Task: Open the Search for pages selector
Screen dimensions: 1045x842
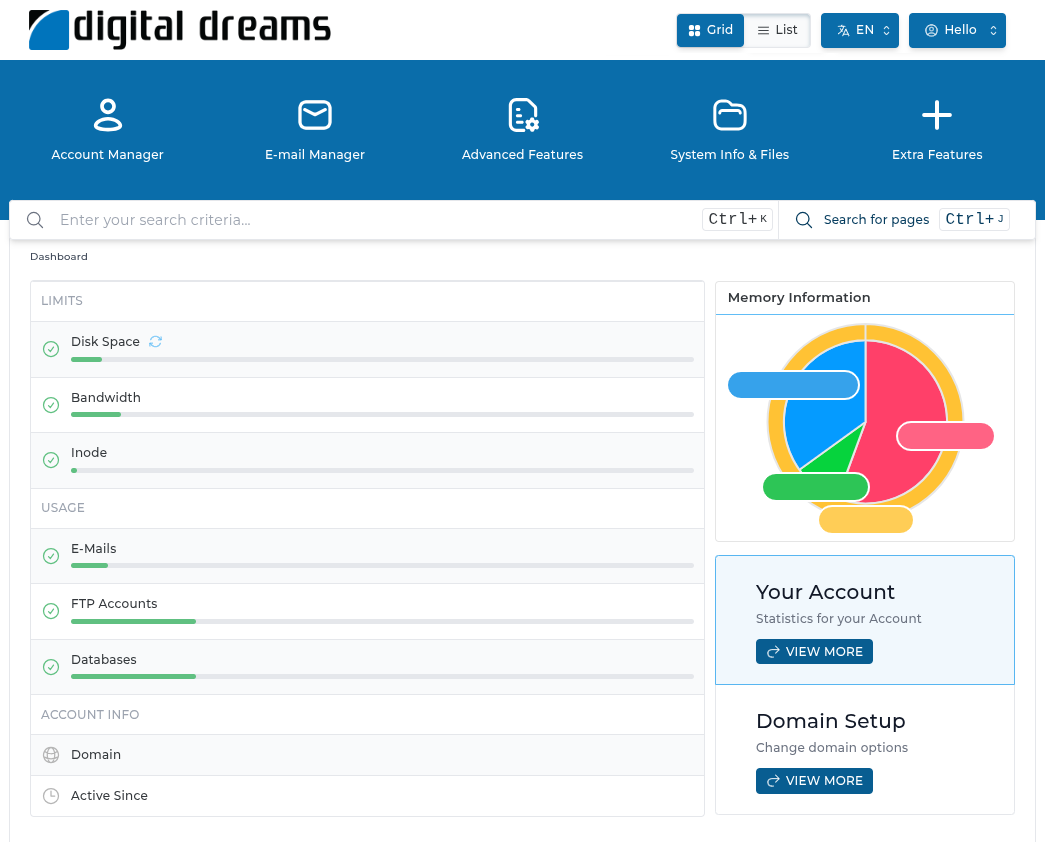Action: (876, 220)
